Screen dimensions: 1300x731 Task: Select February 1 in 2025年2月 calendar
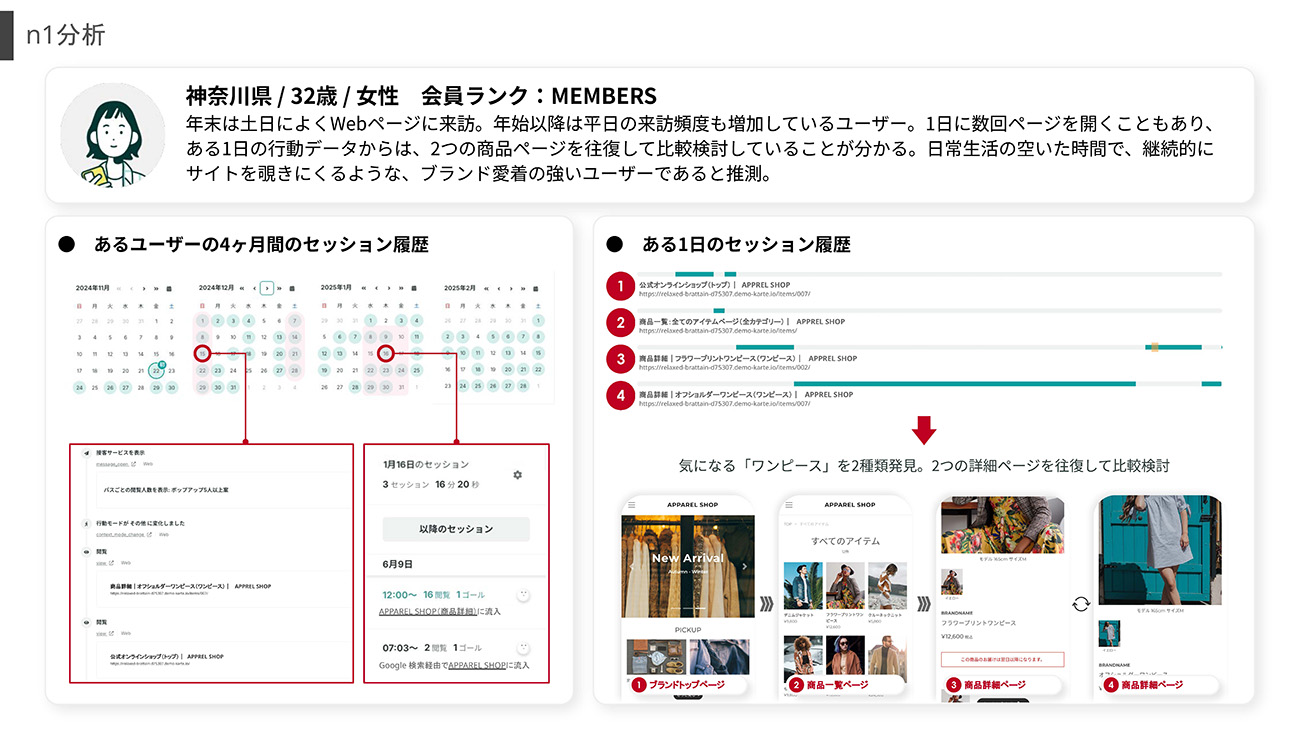538,321
